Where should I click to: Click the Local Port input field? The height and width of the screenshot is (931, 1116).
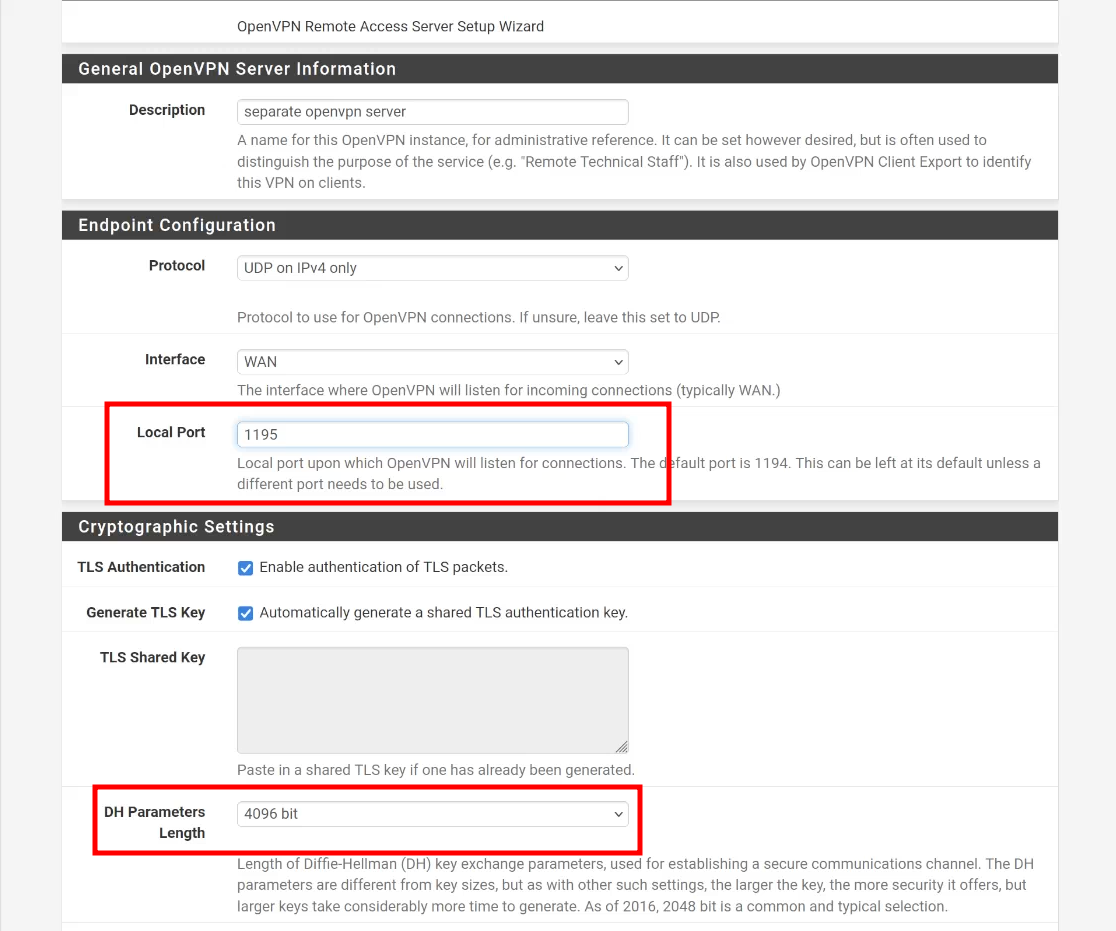tap(432, 435)
